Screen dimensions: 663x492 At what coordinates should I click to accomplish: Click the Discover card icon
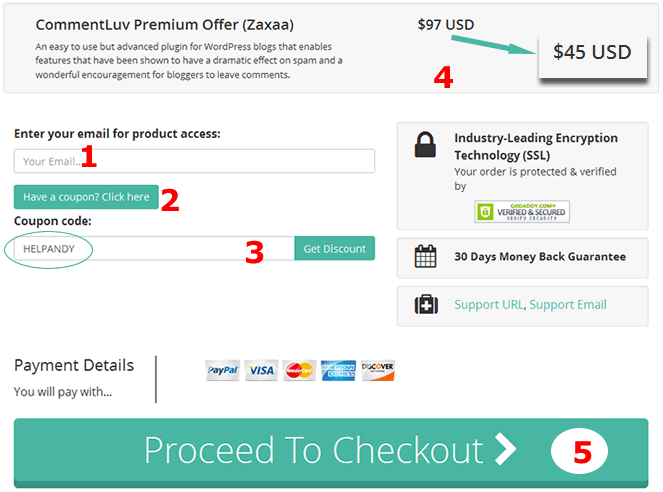pyautogui.click(x=377, y=371)
